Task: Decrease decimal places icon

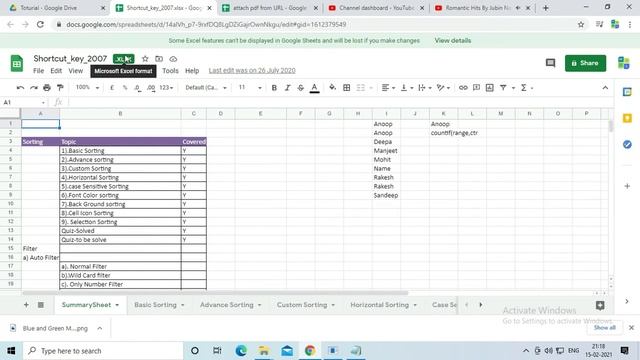Action: [138, 88]
